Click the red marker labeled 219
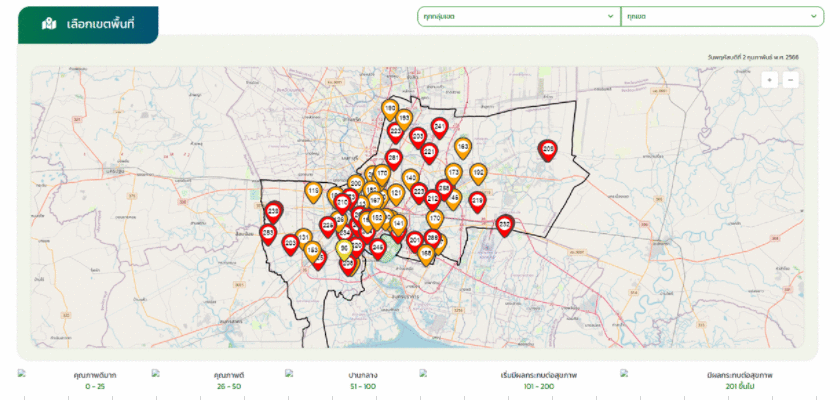The width and height of the screenshot is (840, 400). pos(477,201)
